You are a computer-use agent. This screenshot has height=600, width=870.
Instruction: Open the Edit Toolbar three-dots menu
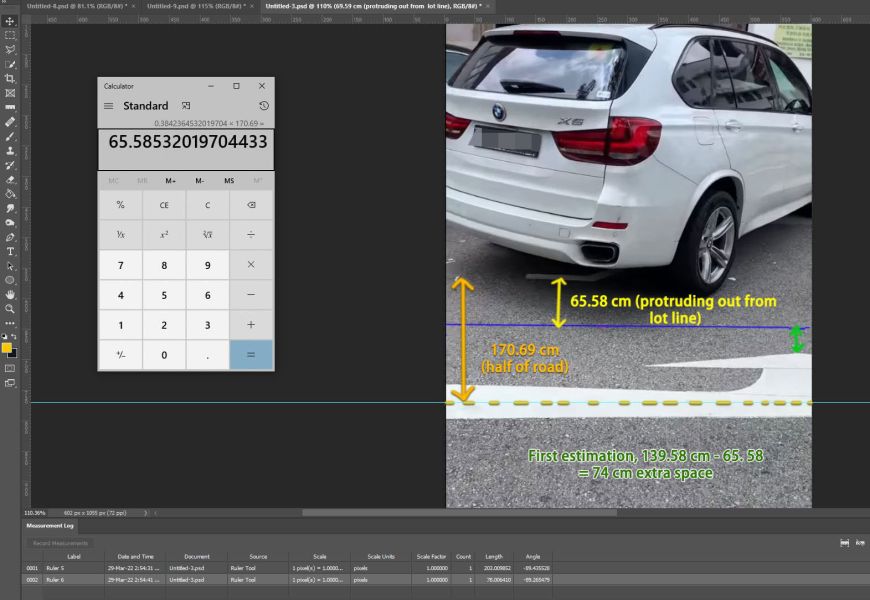[10, 323]
